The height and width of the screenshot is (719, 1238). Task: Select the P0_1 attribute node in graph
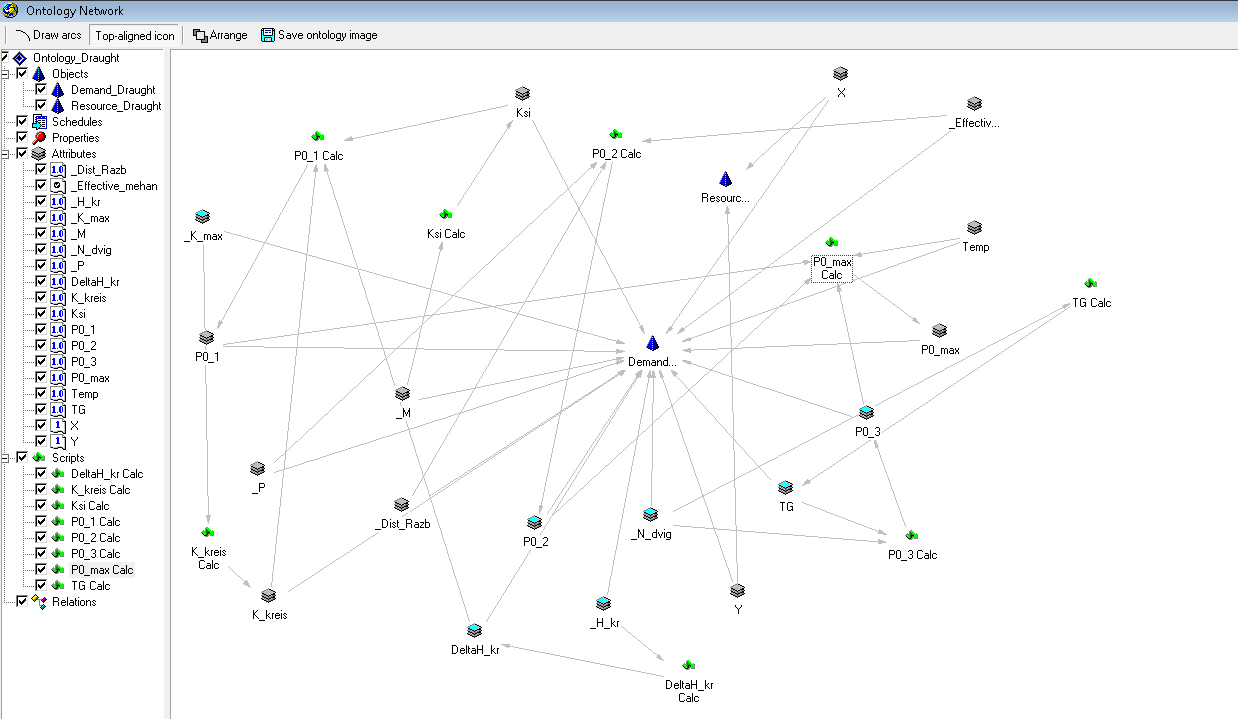207,338
